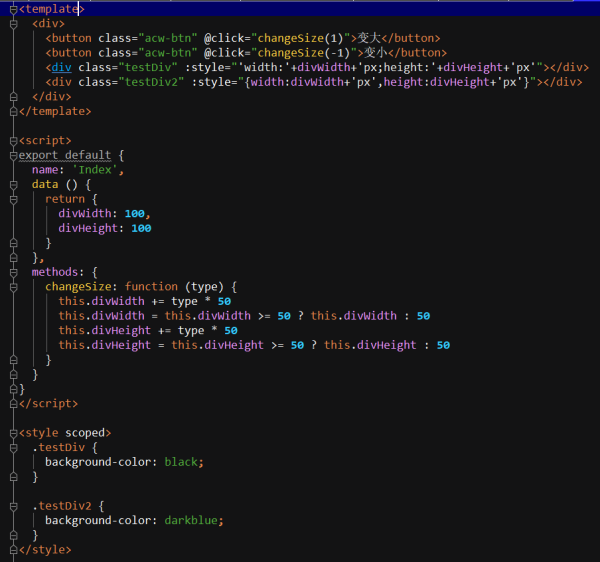Click the divHeight: 100 number value
The width and height of the screenshot is (600, 562).
click(141, 228)
